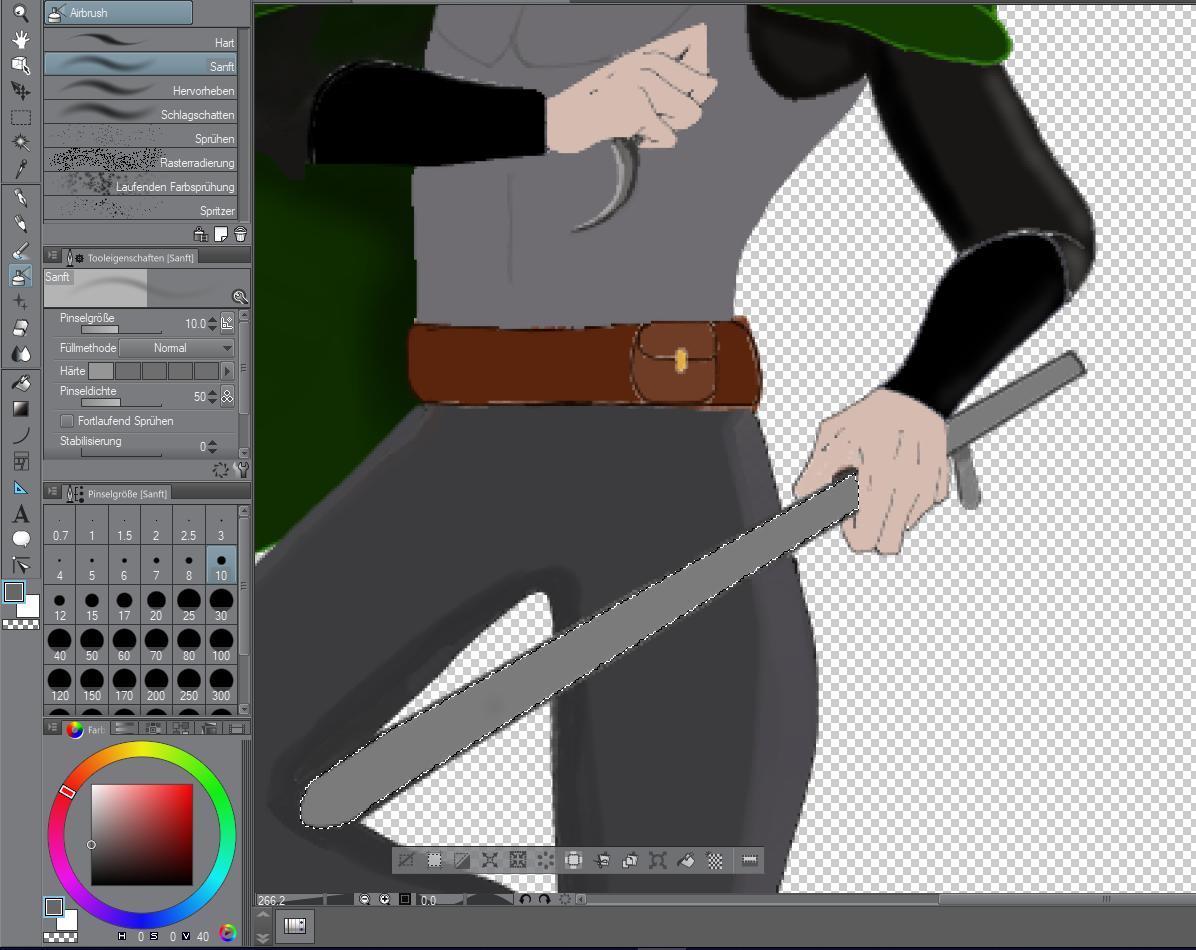
Task: Choose the Laufenden Farbsprühung sub tool
Action: [x=140, y=184]
